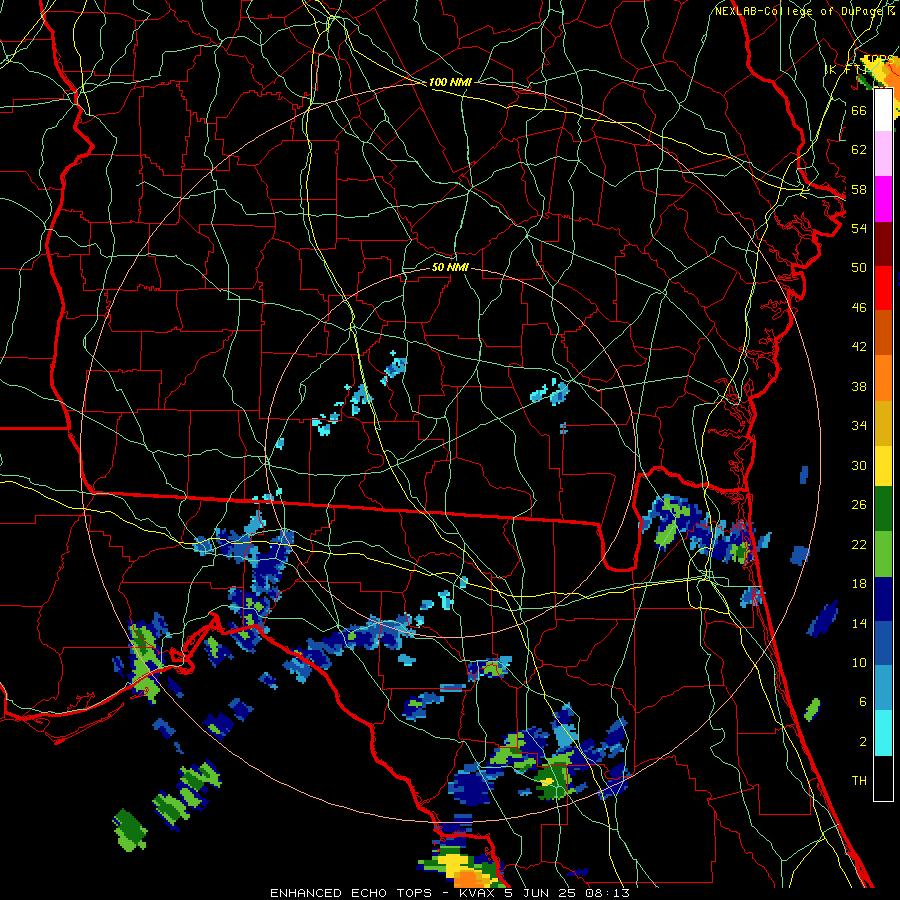Click the black TH threshold legend band
The width and height of the screenshot is (900, 900).
pyautogui.click(x=883, y=778)
